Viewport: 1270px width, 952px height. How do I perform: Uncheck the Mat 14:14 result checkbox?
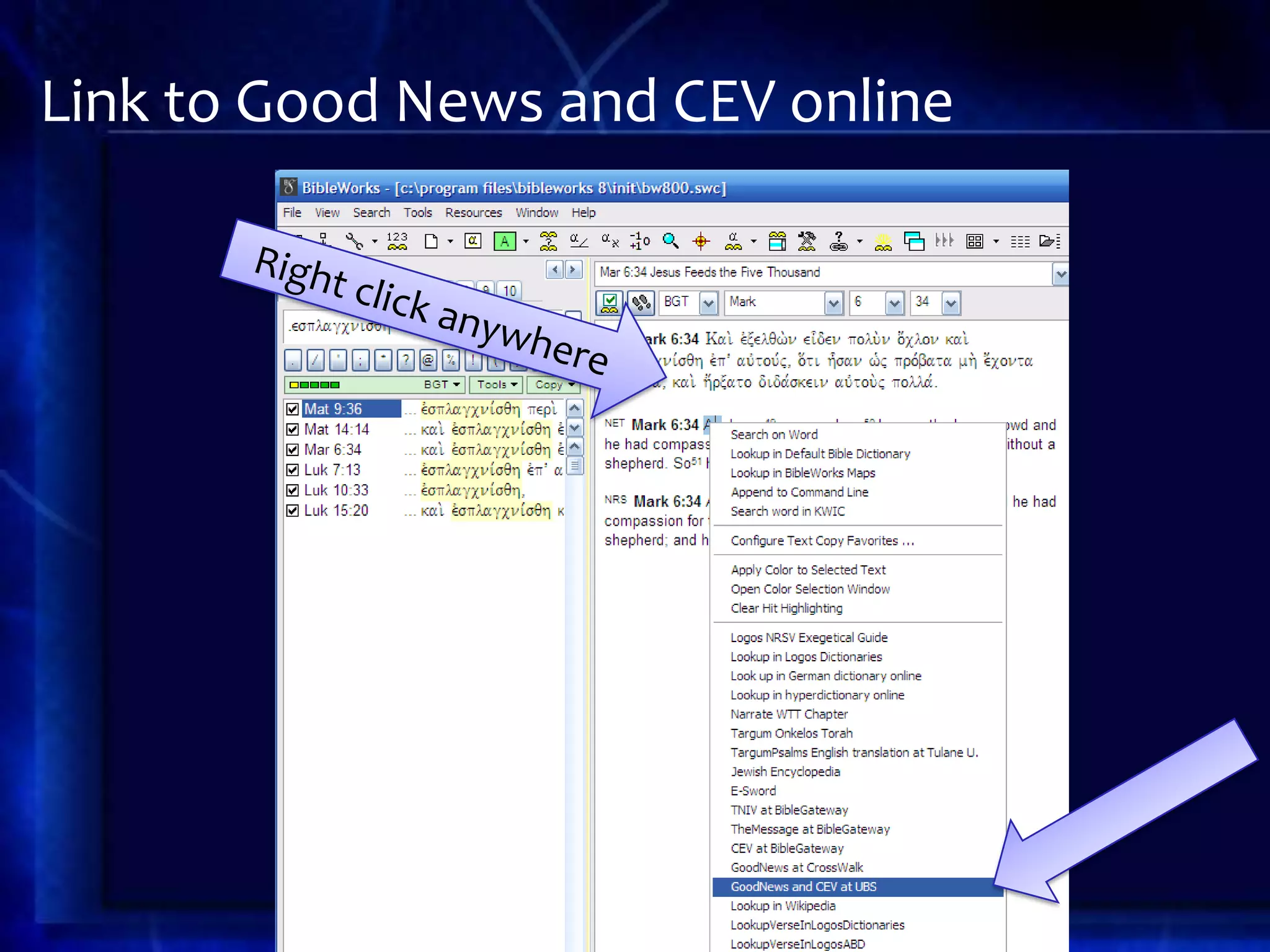pyautogui.click(x=293, y=430)
